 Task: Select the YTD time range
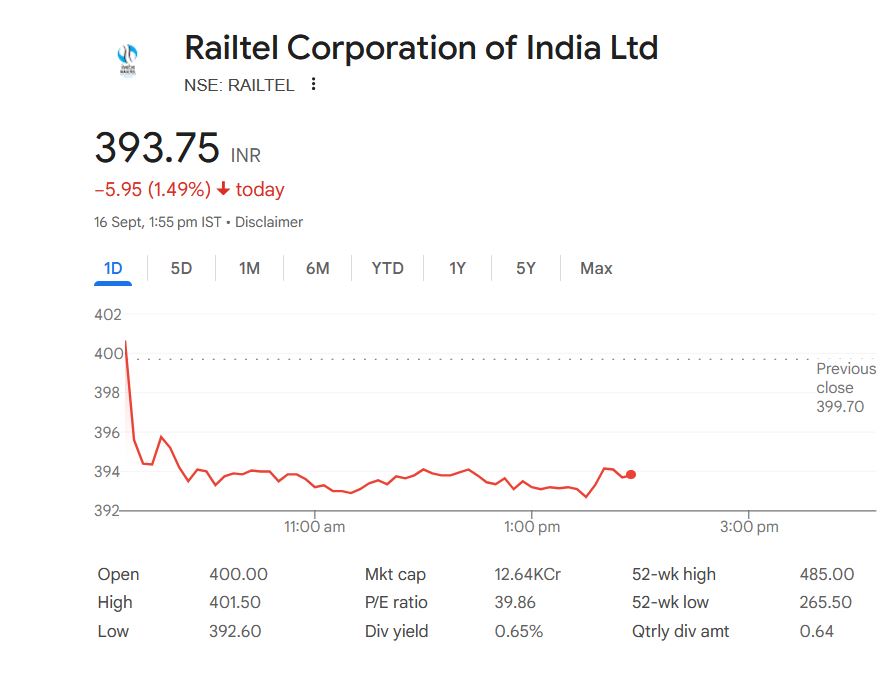click(387, 268)
